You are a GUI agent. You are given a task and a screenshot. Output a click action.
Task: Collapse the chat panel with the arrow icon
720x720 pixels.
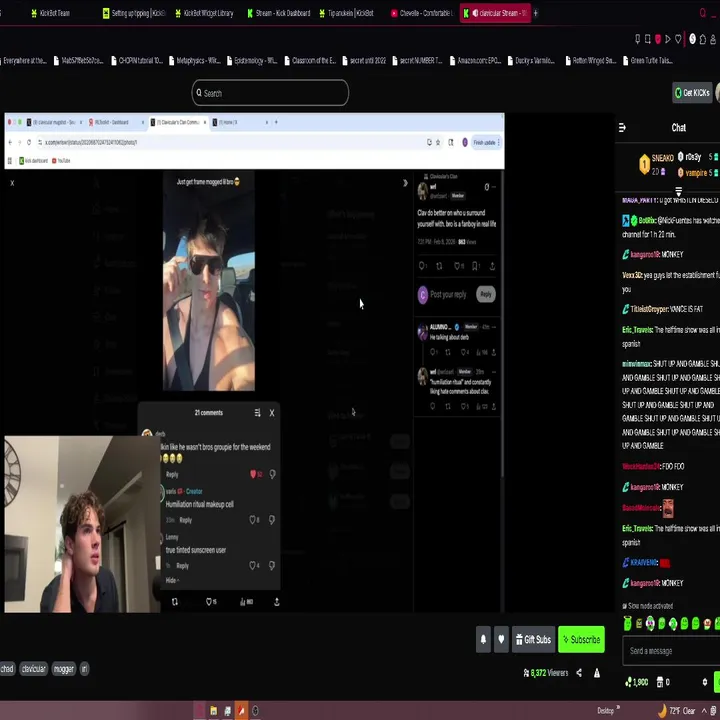click(x=622, y=128)
